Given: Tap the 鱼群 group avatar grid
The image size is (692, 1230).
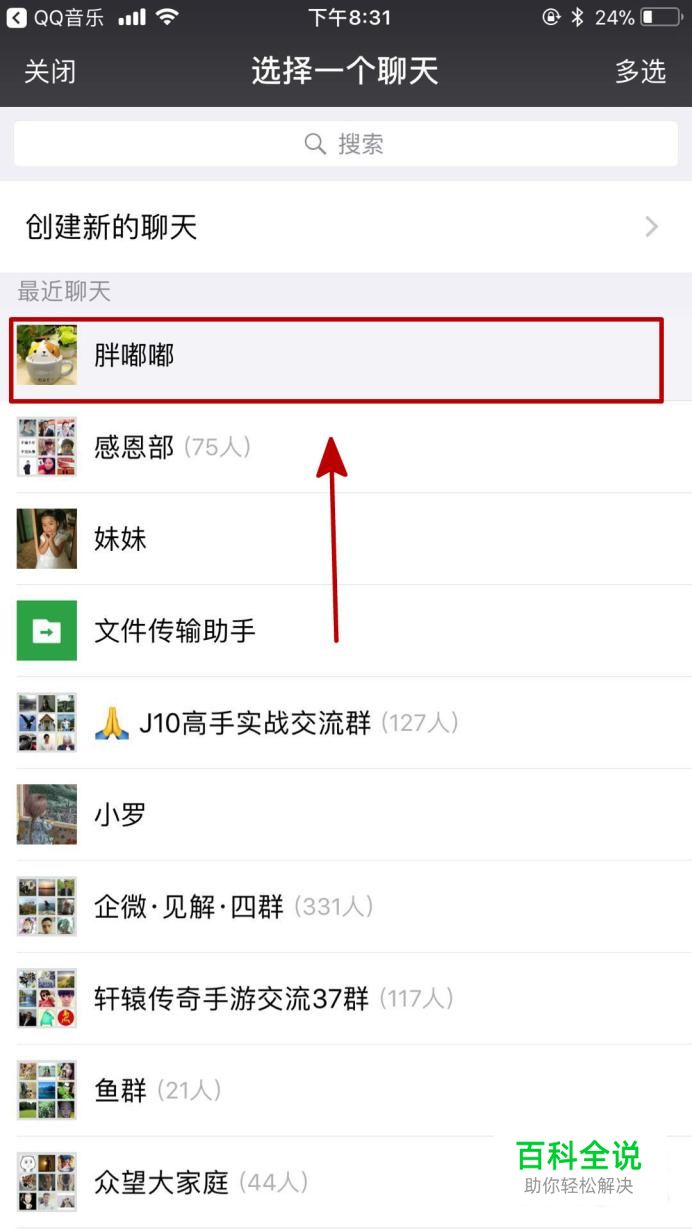Looking at the screenshot, I should (x=46, y=1090).
